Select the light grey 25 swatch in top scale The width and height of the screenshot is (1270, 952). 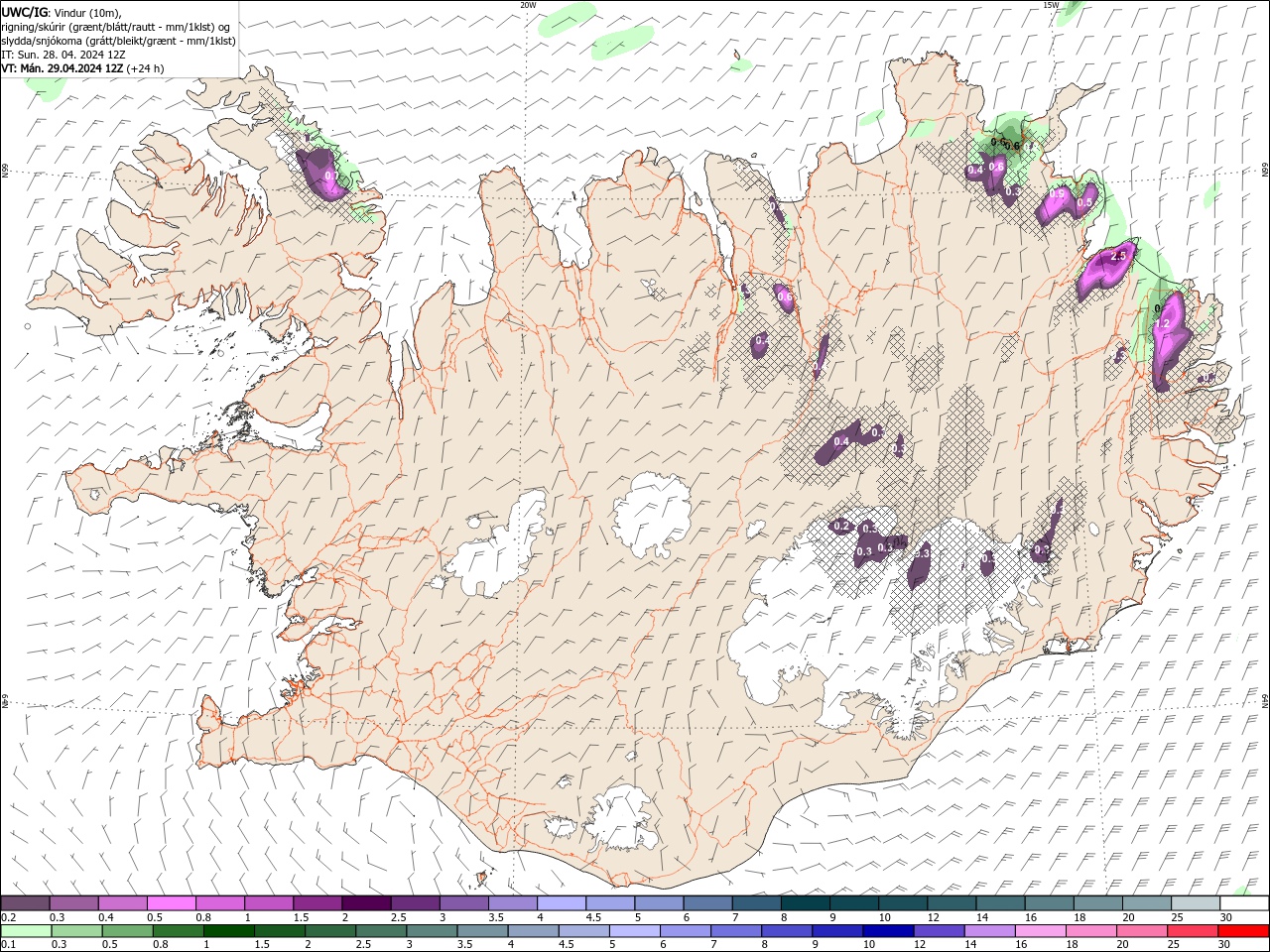[1196, 903]
